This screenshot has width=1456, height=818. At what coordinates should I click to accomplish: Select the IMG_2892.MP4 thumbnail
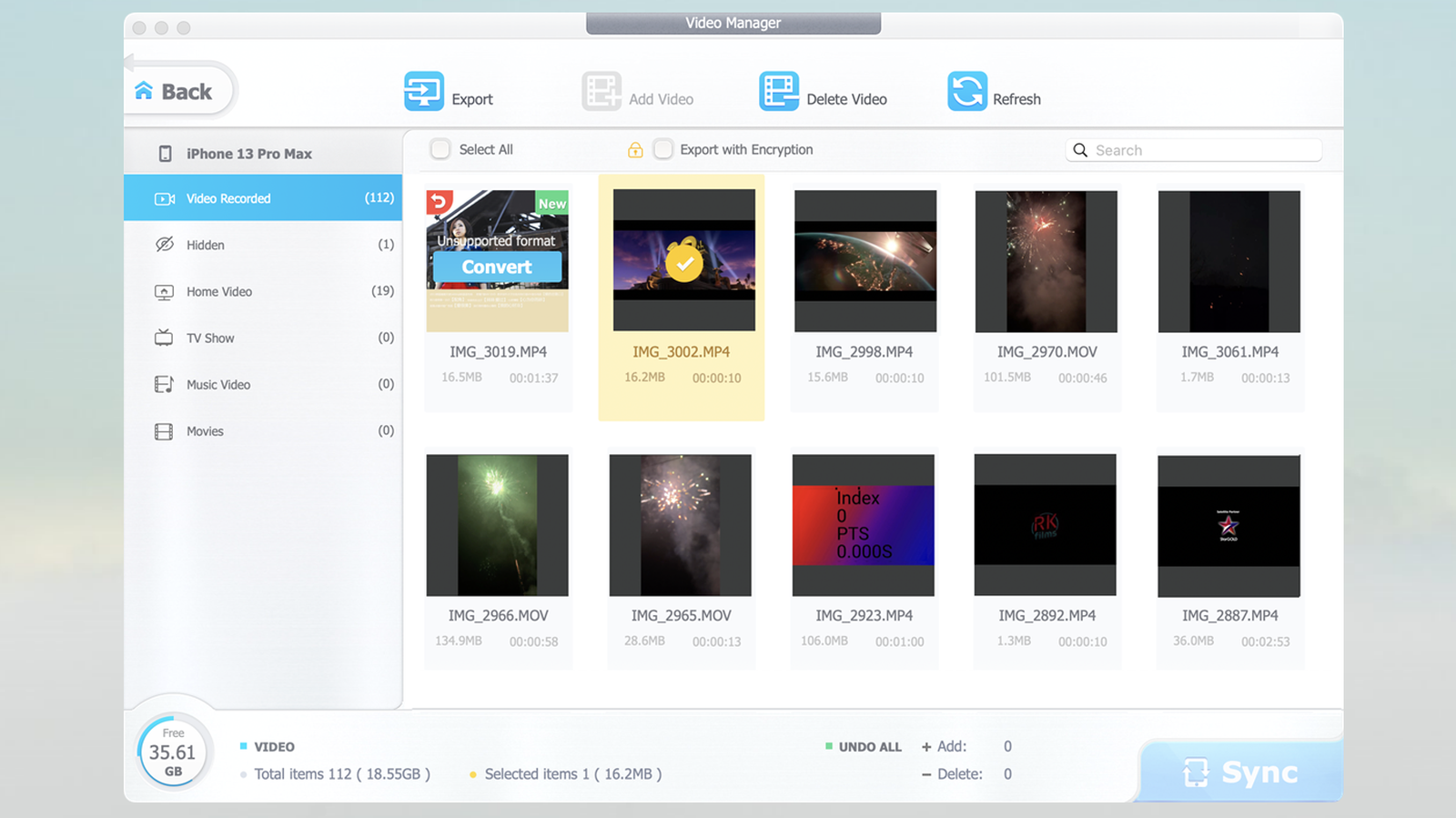(1046, 525)
